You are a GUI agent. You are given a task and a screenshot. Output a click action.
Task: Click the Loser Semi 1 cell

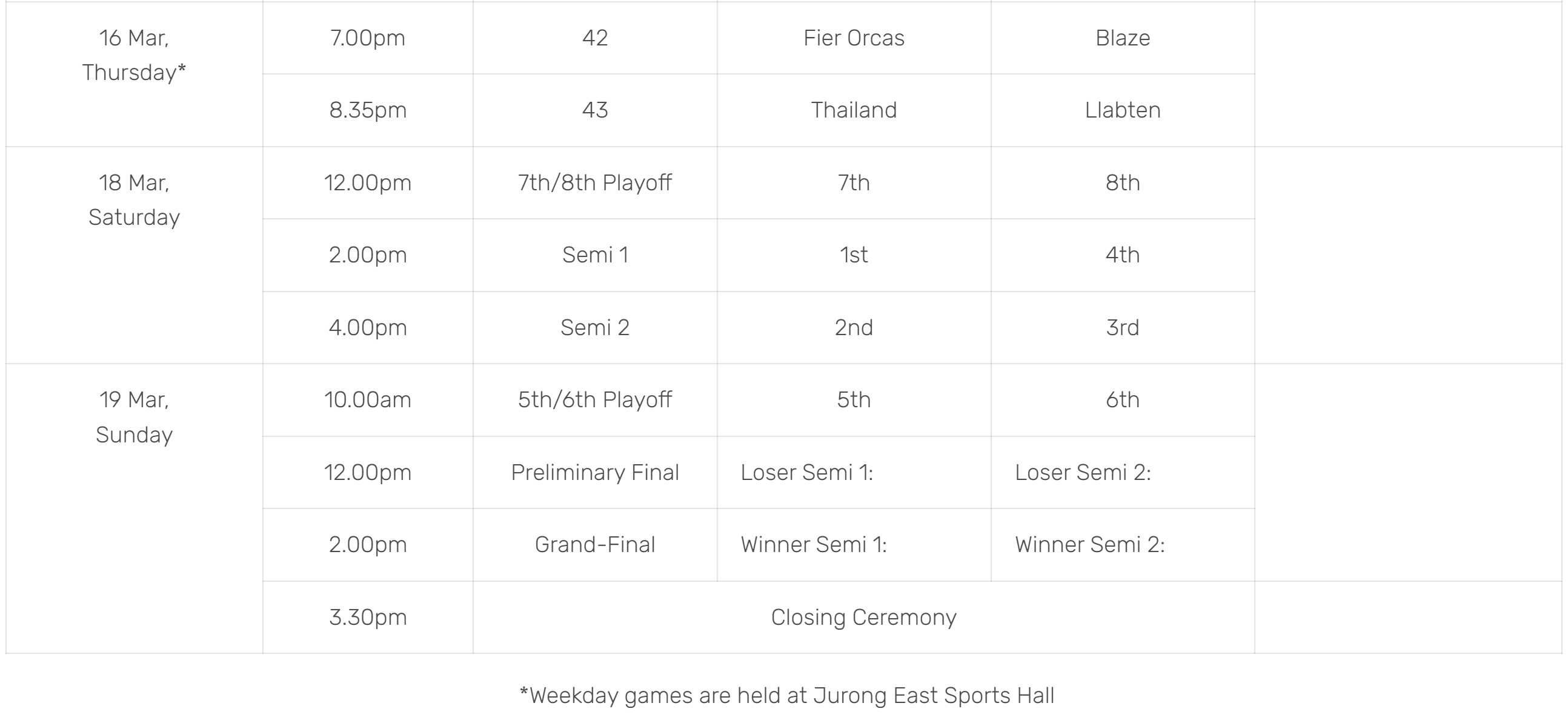tap(854, 473)
